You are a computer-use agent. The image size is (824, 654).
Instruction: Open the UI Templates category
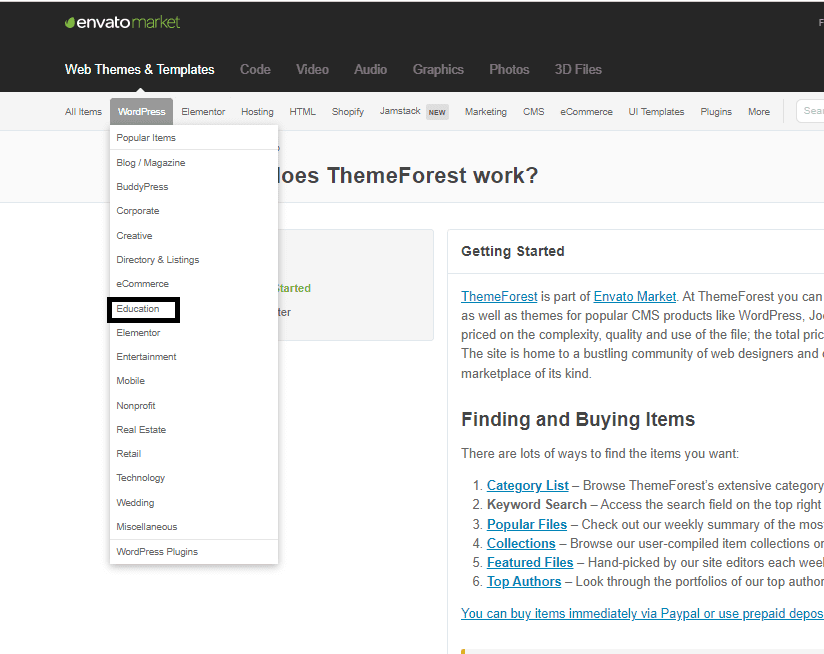click(x=656, y=111)
